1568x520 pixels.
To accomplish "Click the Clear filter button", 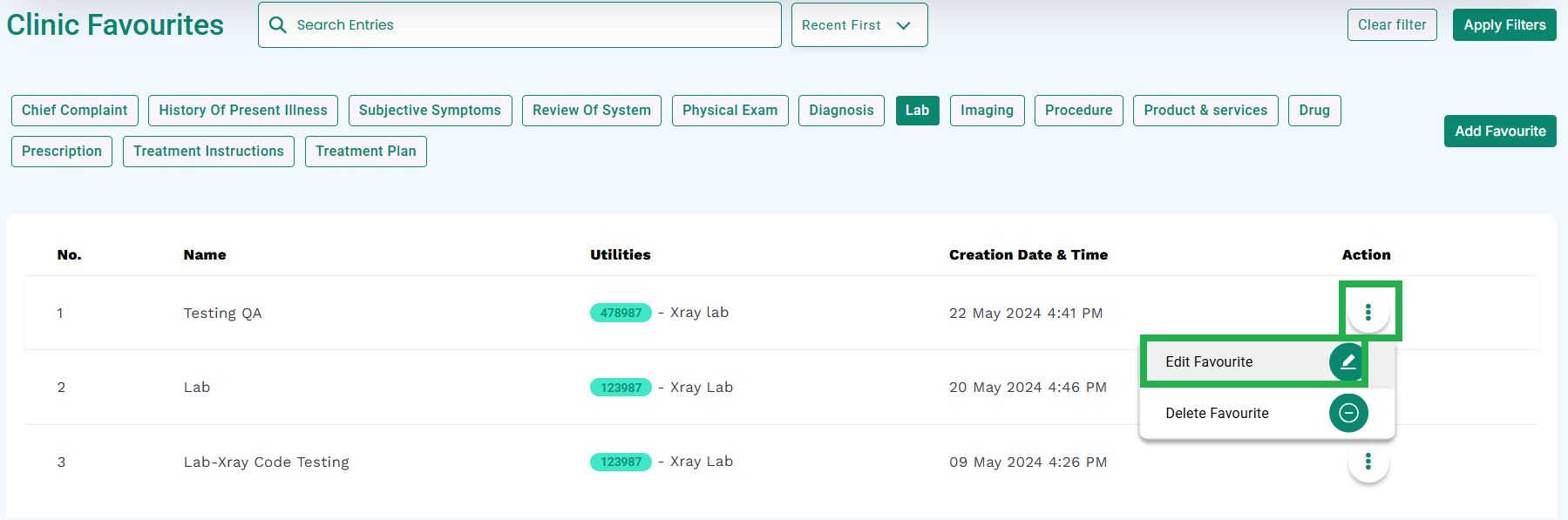I will click(1392, 25).
